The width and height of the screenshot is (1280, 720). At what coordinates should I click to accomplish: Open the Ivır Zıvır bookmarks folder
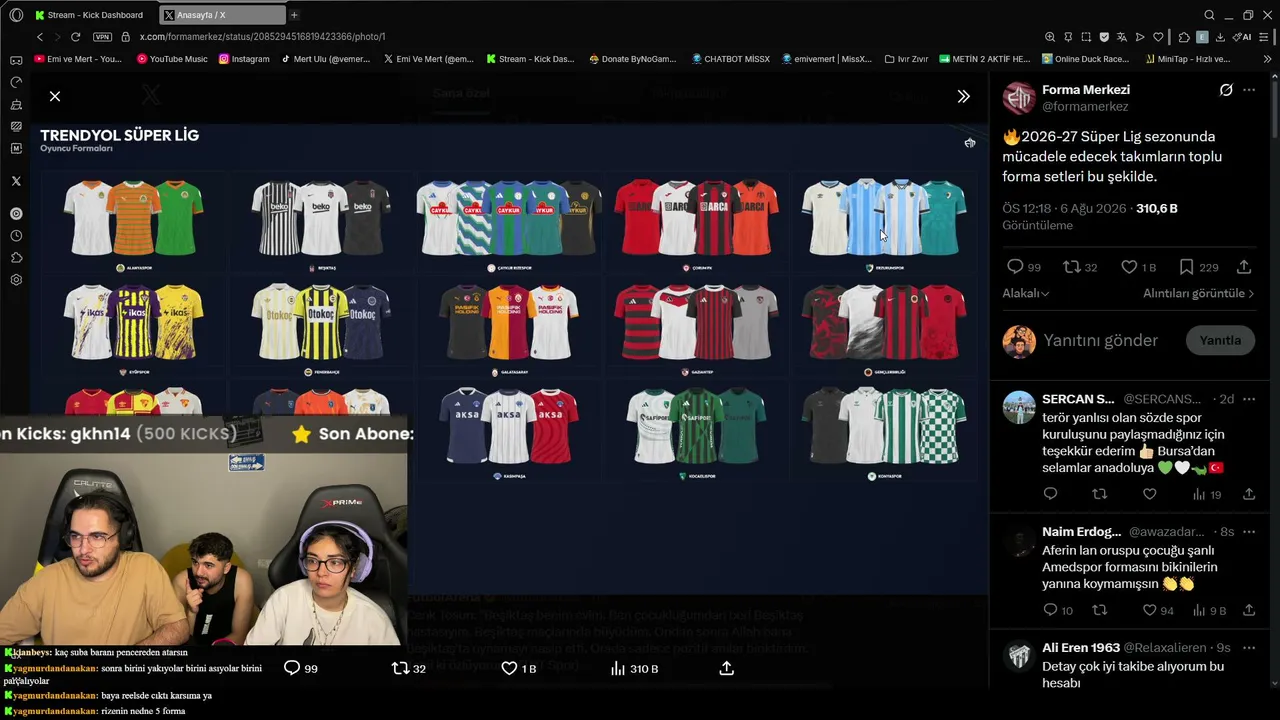pyautogui.click(x=906, y=59)
